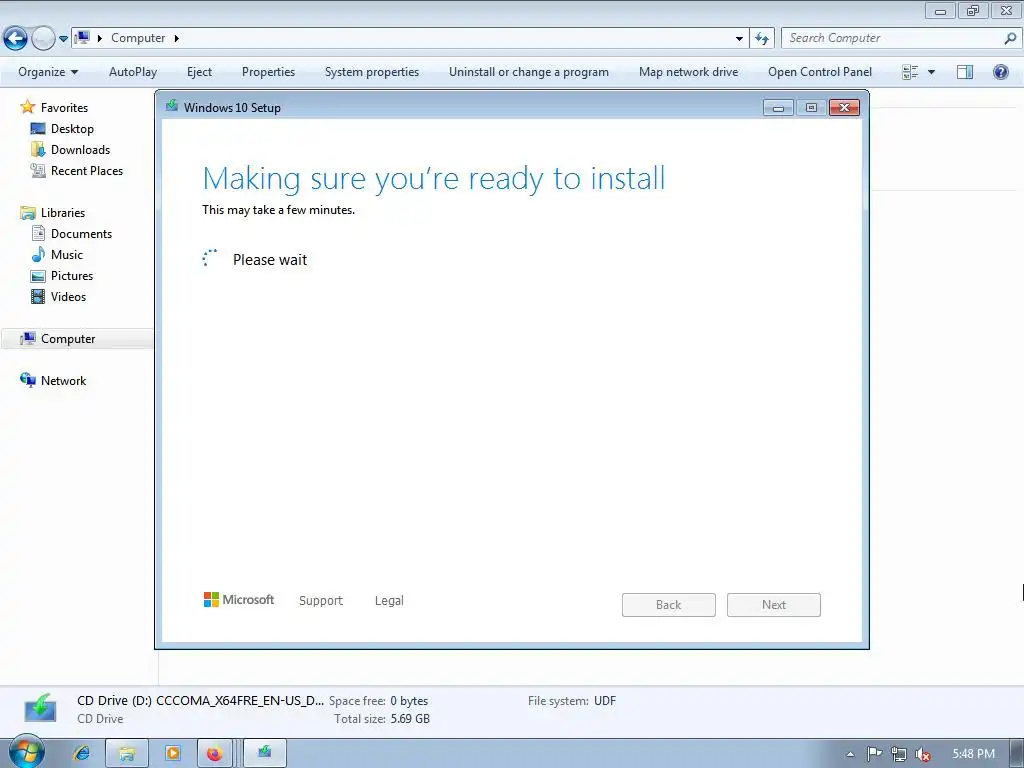Expand the breadcrumb arrow after Computer
Image resolution: width=1024 pixels, height=768 pixels.
pos(176,39)
